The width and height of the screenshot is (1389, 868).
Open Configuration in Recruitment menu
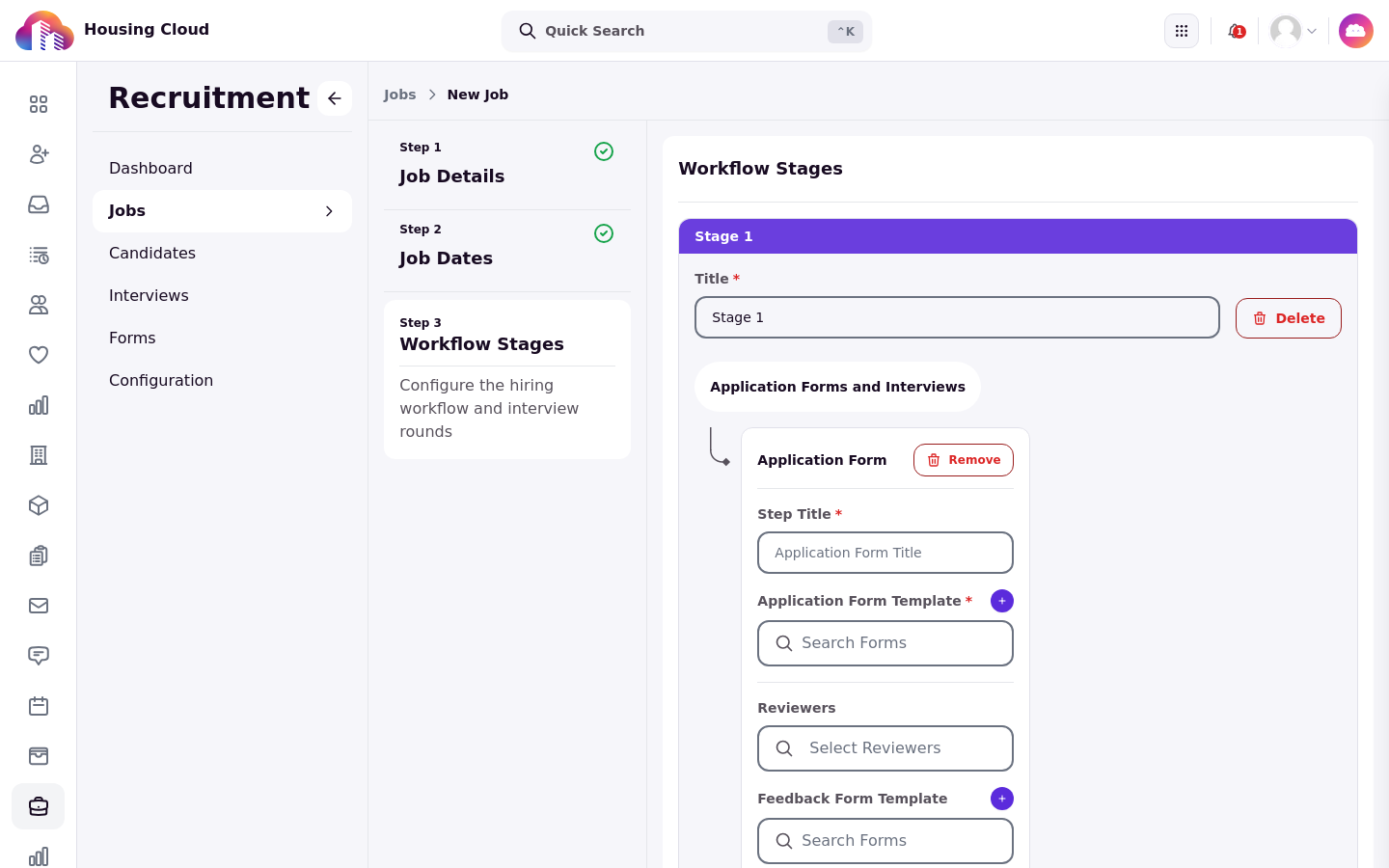pos(222,381)
